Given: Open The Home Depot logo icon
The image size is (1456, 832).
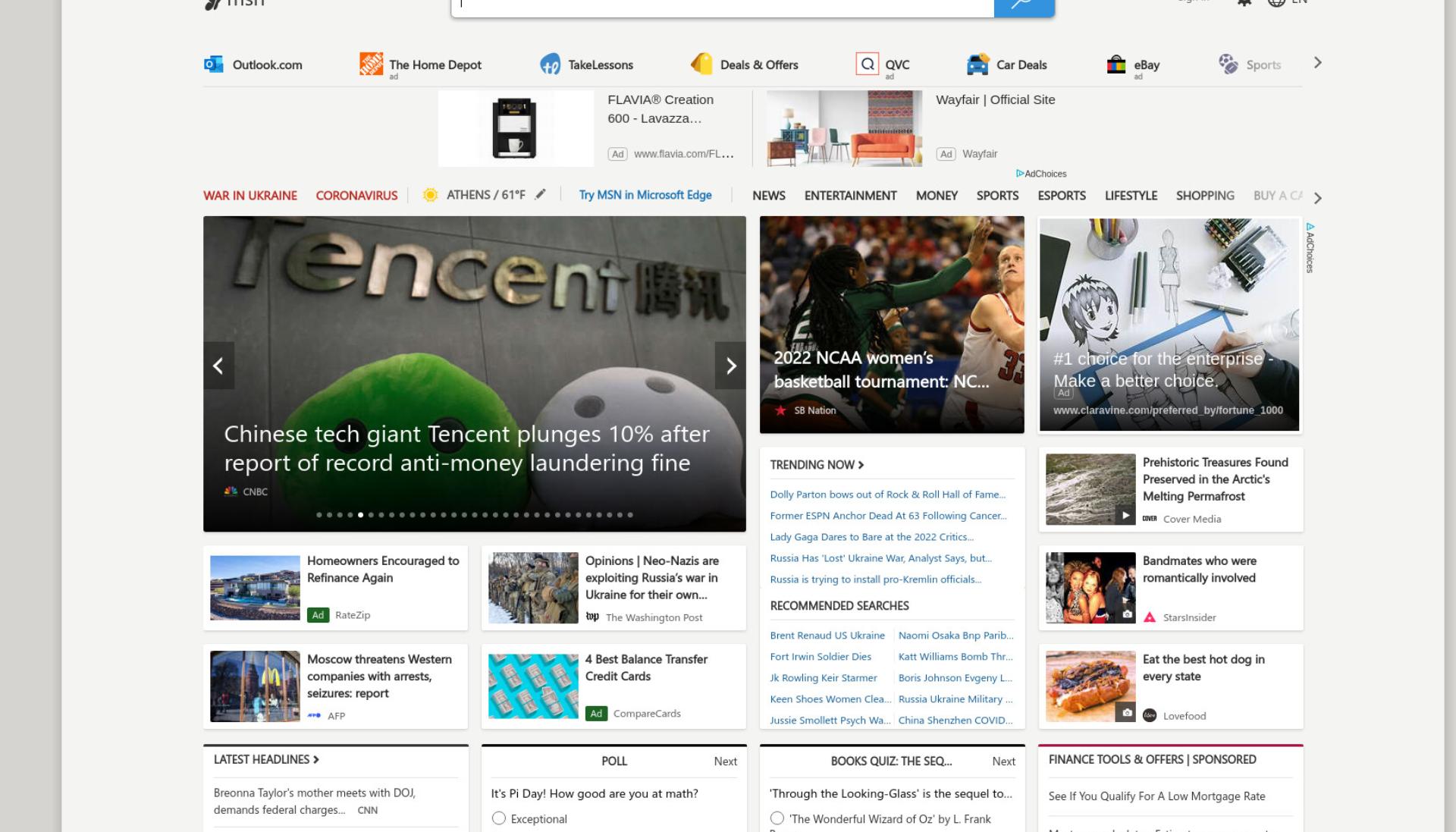Looking at the screenshot, I should (x=371, y=64).
